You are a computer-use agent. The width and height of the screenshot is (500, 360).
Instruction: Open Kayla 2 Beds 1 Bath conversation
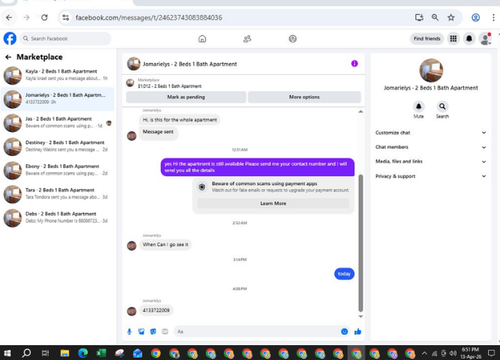[x=58, y=75]
